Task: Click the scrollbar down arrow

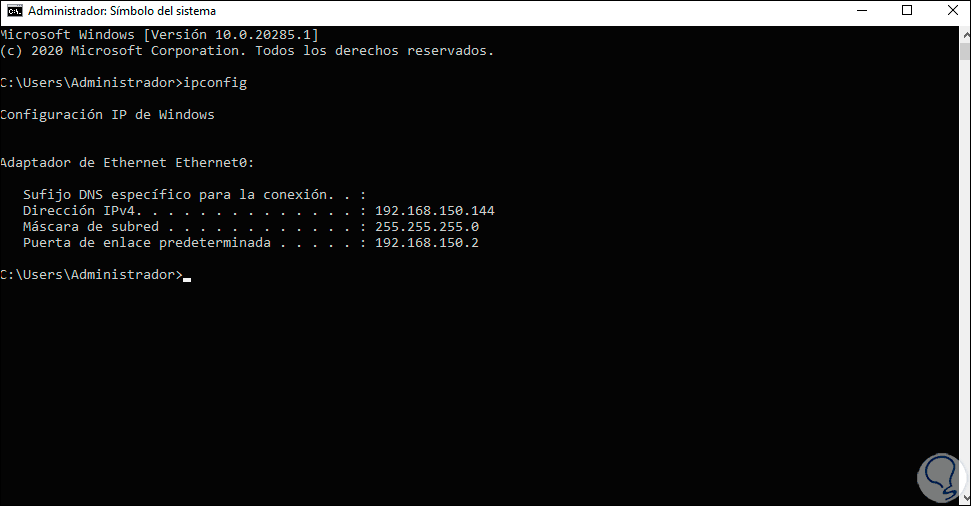Action: (965, 499)
